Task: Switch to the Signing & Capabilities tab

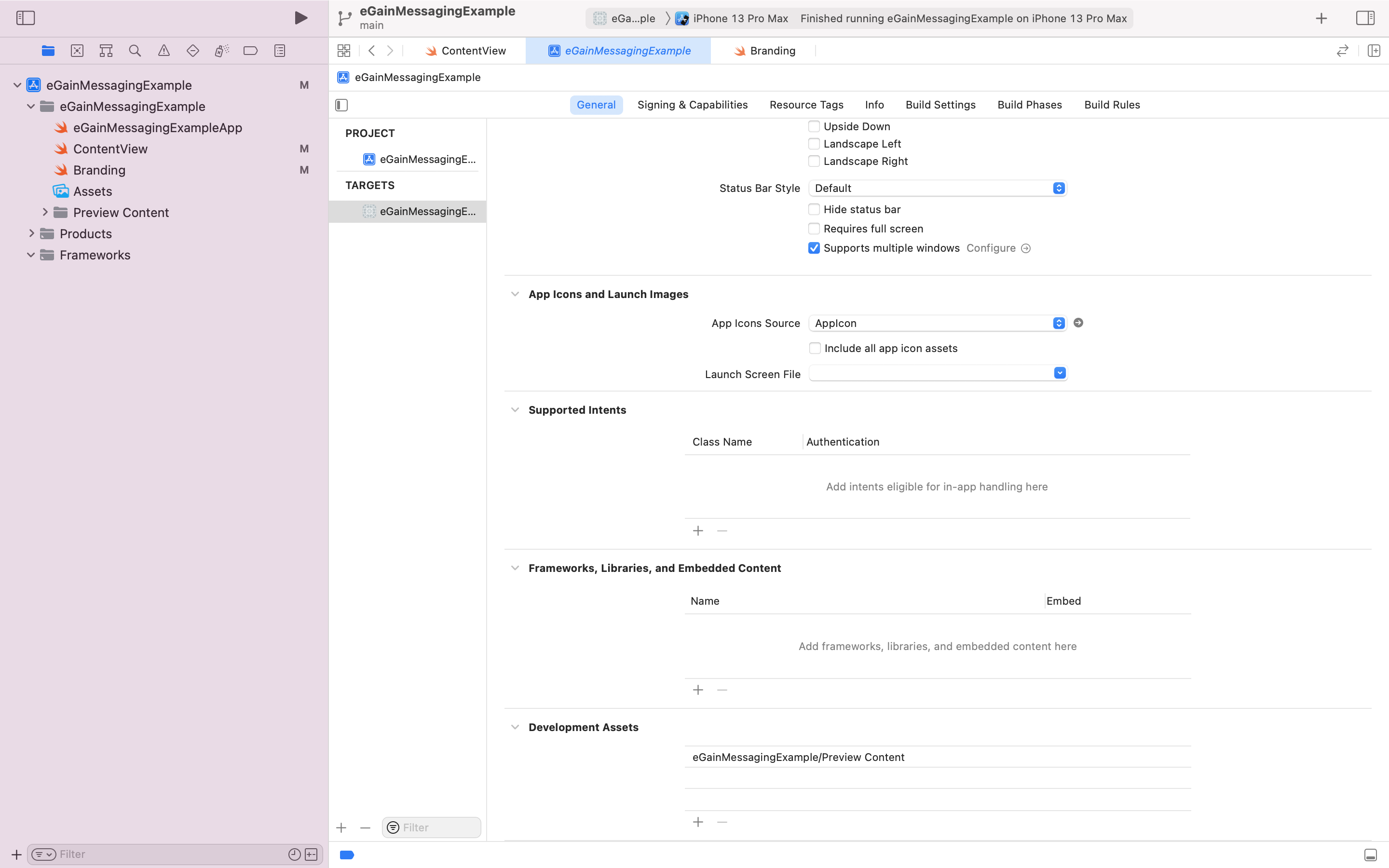Action: (x=692, y=105)
